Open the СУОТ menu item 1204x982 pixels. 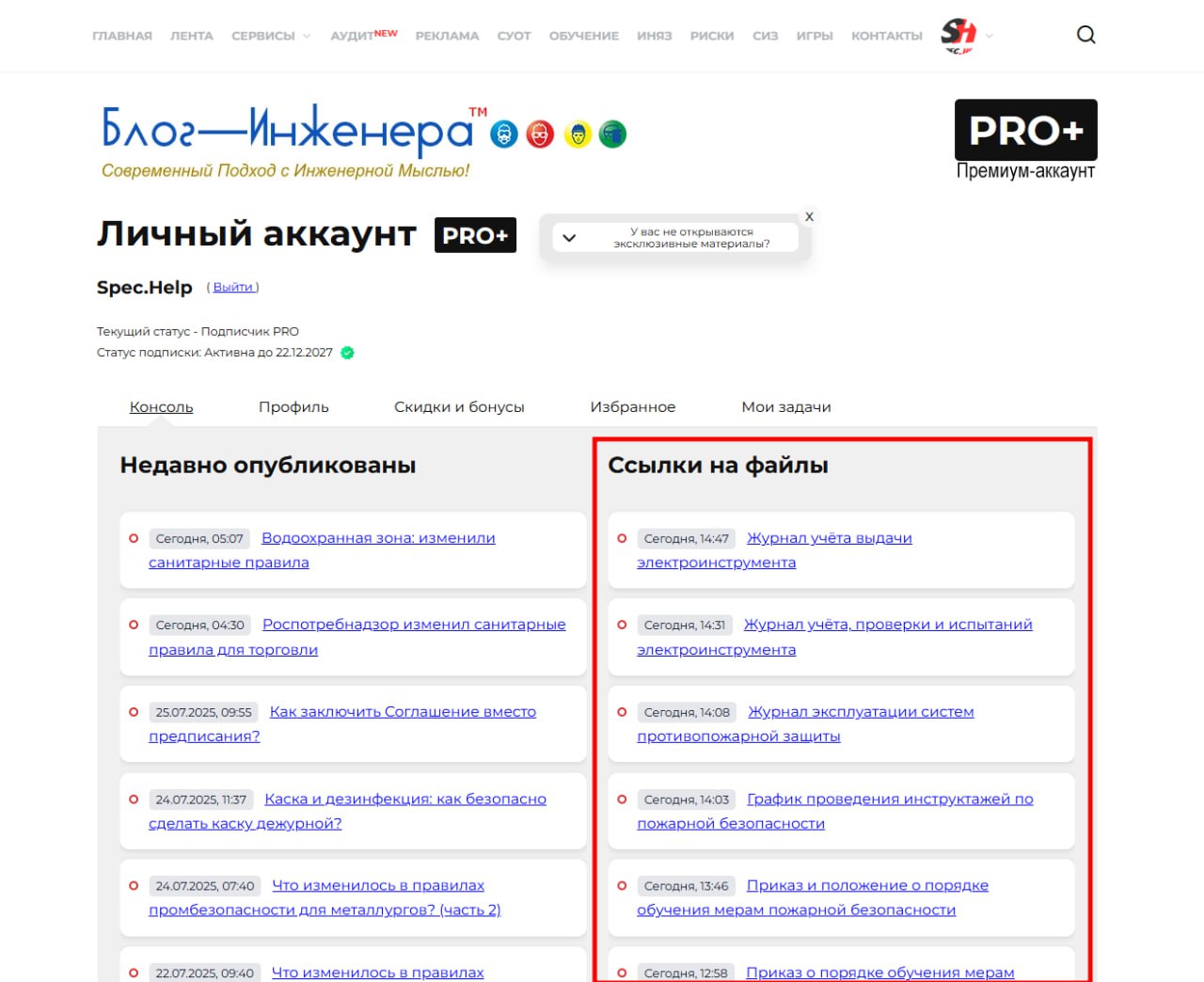coord(514,36)
